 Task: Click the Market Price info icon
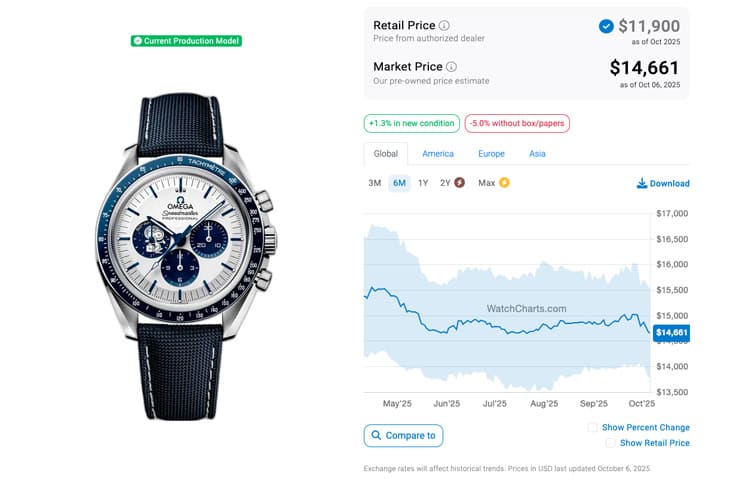coord(451,67)
